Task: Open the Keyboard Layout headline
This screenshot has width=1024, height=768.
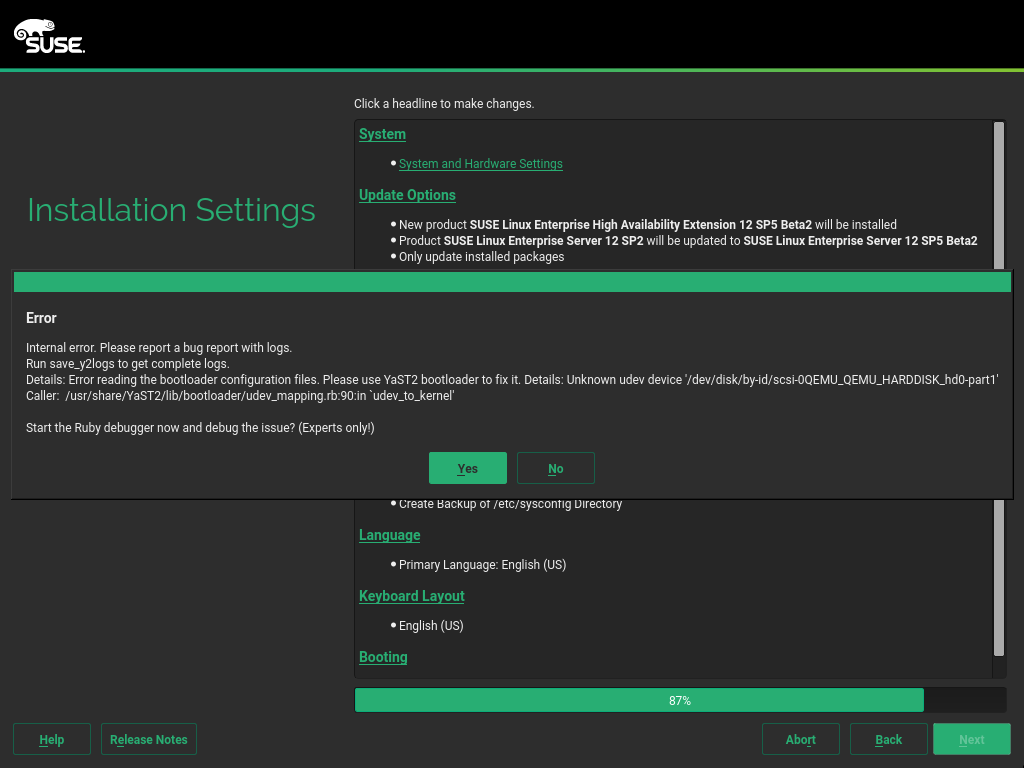Action: click(411, 596)
